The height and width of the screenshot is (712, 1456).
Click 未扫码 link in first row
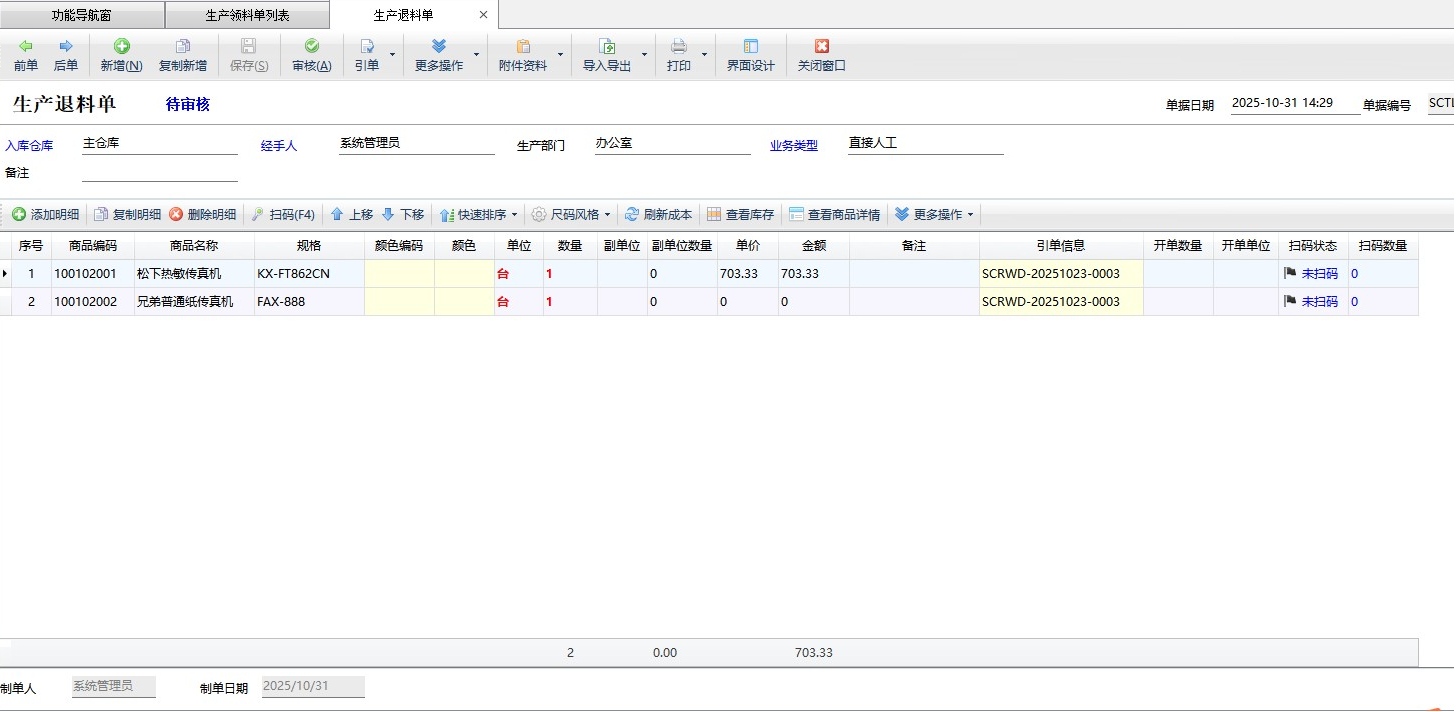[x=1319, y=274]
